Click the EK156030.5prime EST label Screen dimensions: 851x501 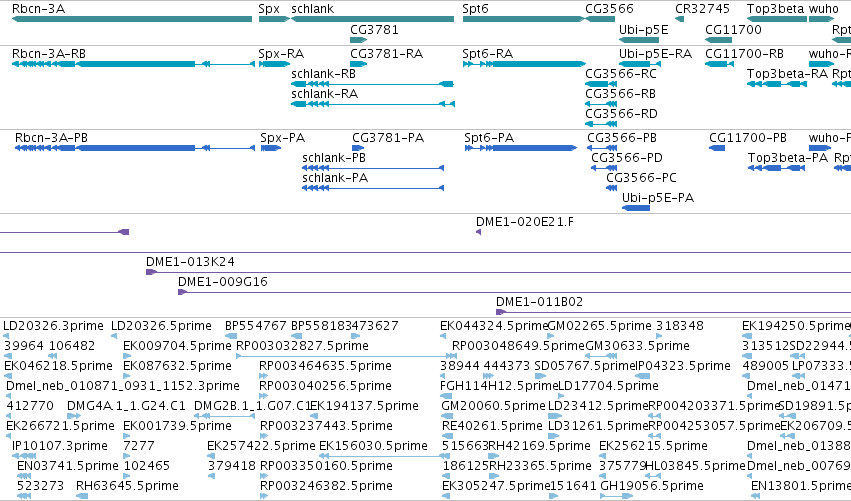tap(373, 446)
